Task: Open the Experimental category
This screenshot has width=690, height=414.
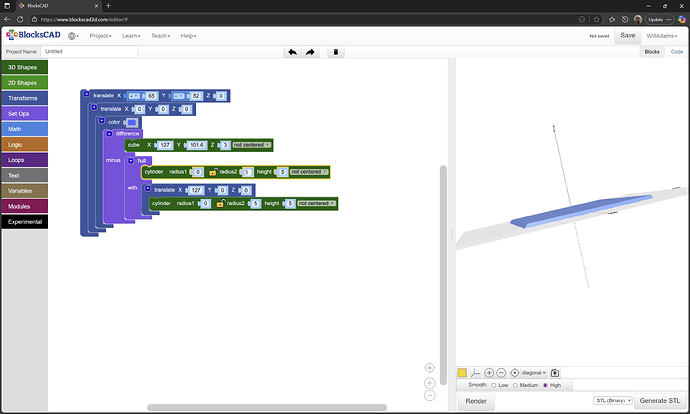Action: 25,222
